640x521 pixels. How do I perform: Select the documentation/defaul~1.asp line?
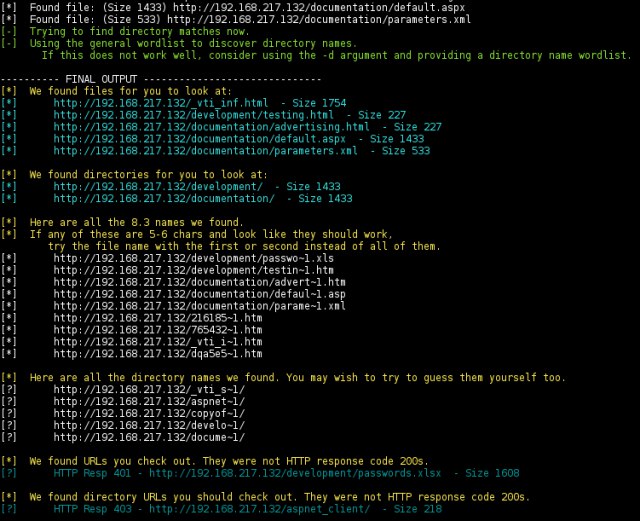pos(199,294)
